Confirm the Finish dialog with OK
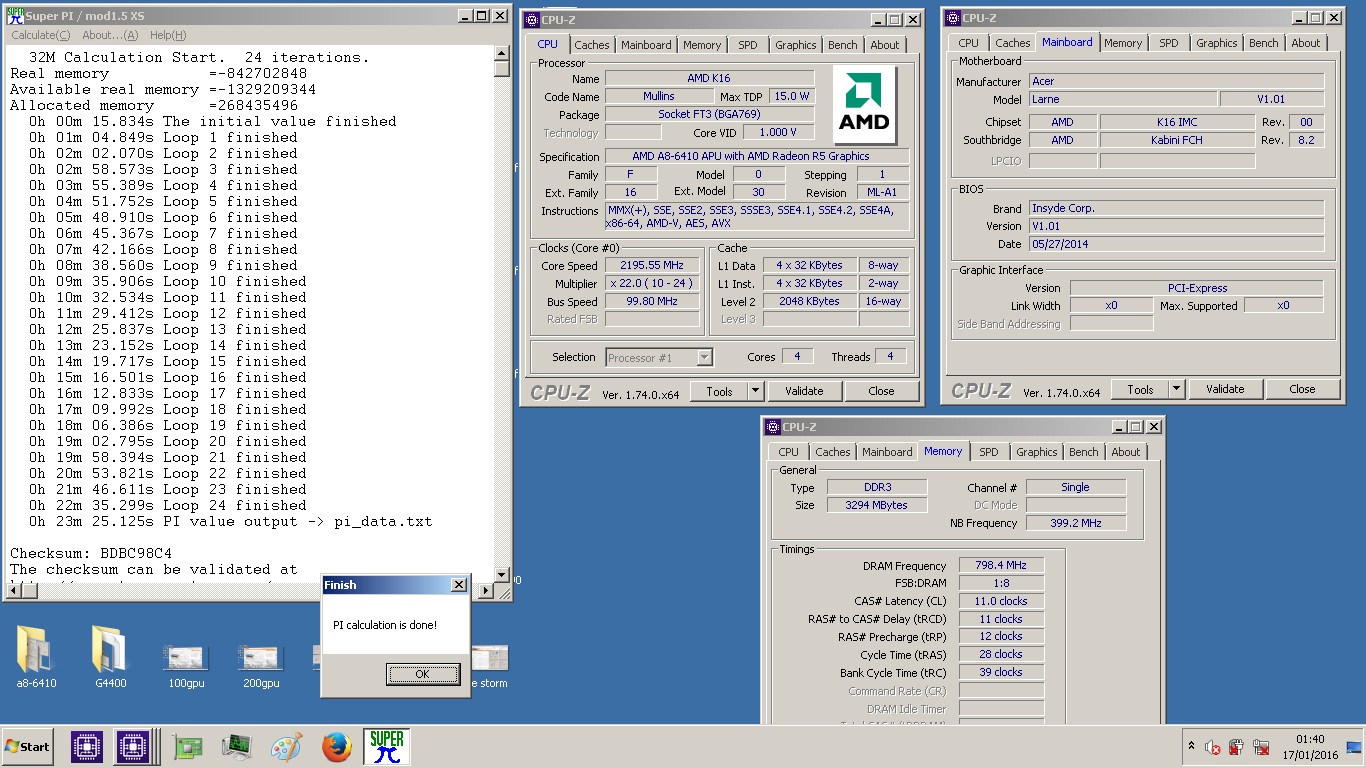 click(x=422, y=674)
